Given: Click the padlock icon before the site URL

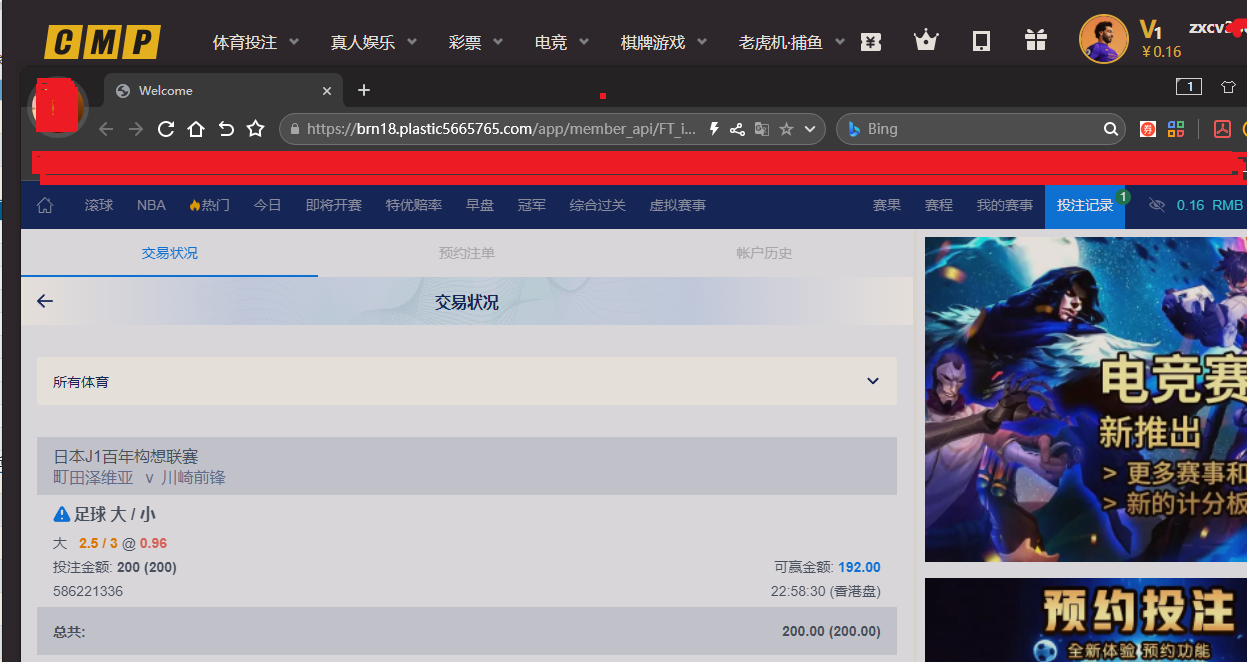Looking at the screenshot, I should click(294, 128).
